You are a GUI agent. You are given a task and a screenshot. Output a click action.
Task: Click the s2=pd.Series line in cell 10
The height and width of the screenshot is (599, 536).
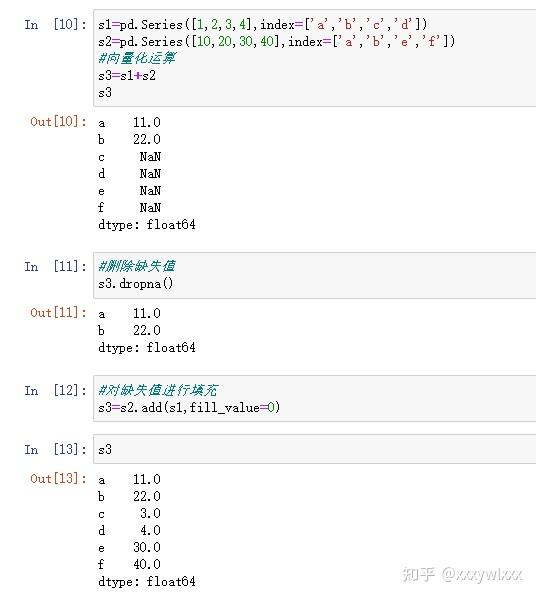(277, 41)
